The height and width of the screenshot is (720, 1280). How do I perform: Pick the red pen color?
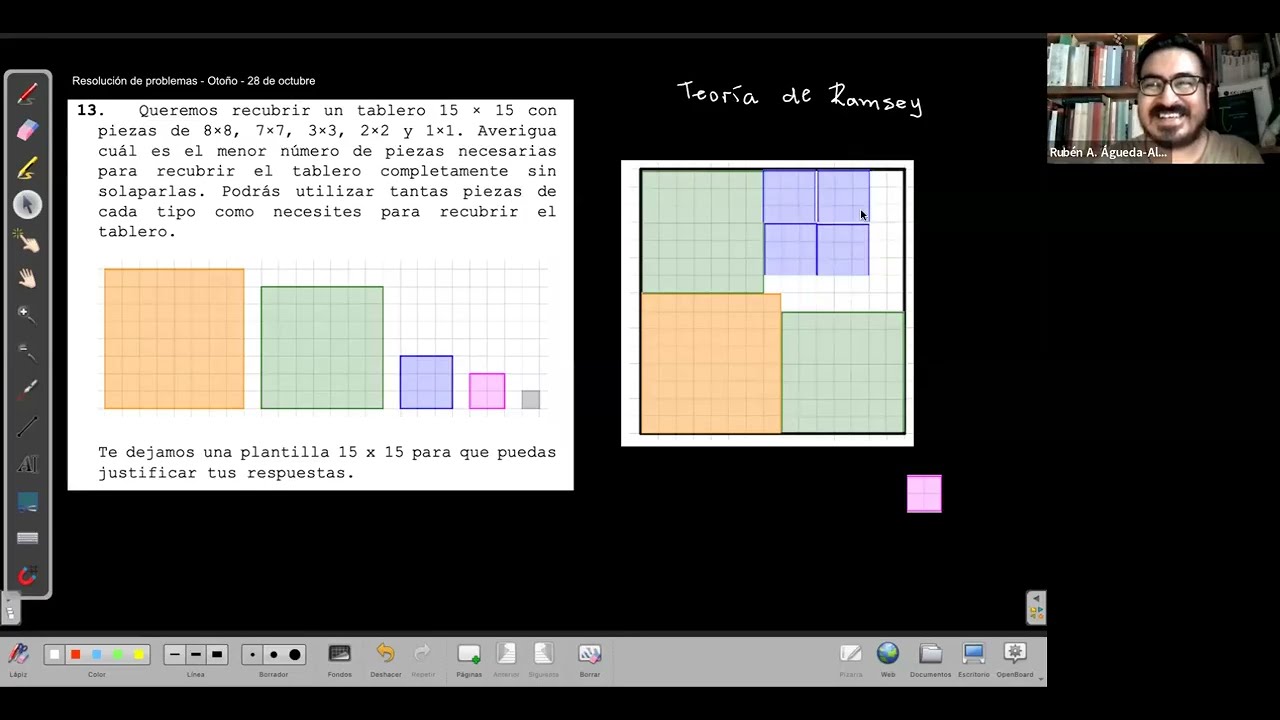tap(75, 655)
